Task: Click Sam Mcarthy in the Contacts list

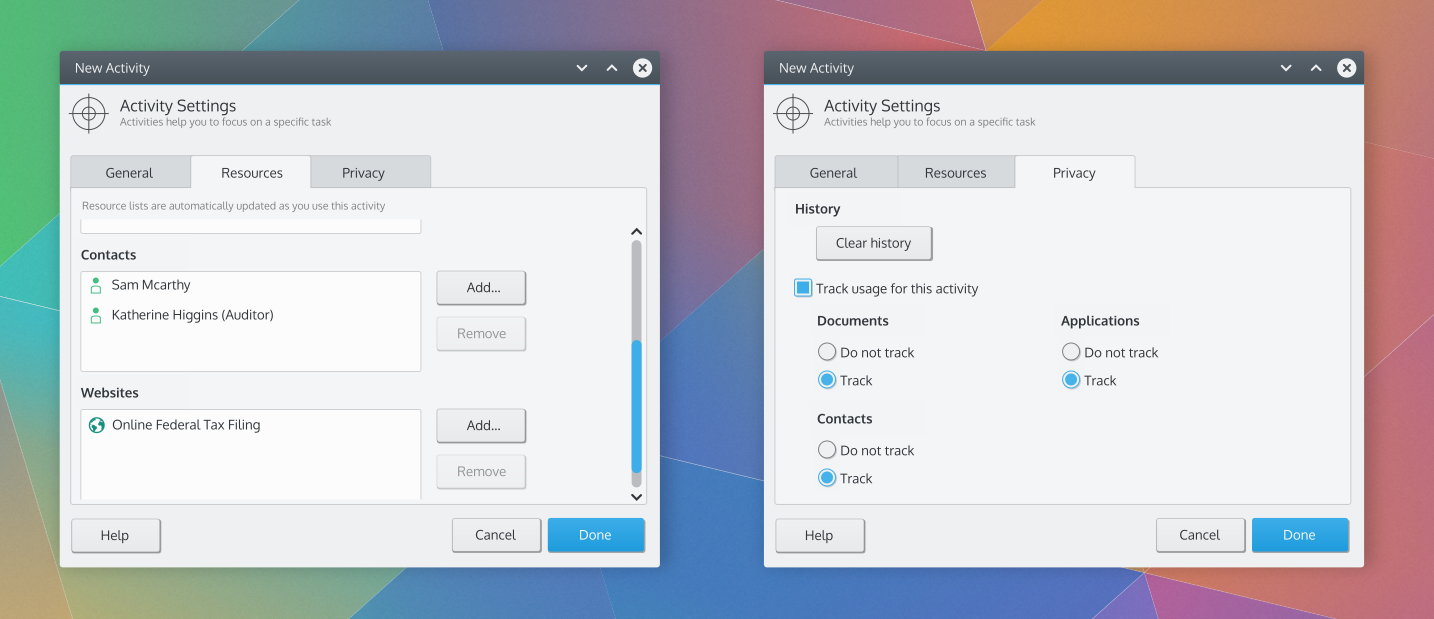Action: click(151, 285)
